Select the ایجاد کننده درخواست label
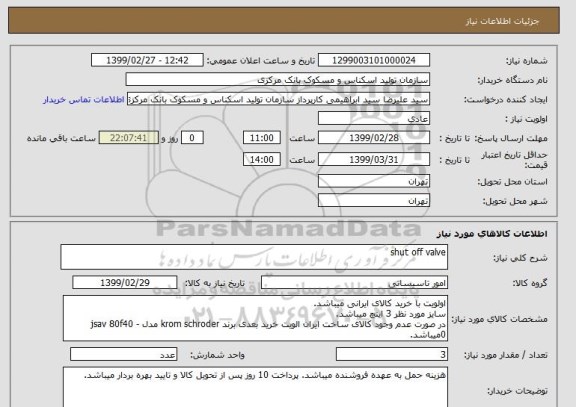 [x=506, y=100]
